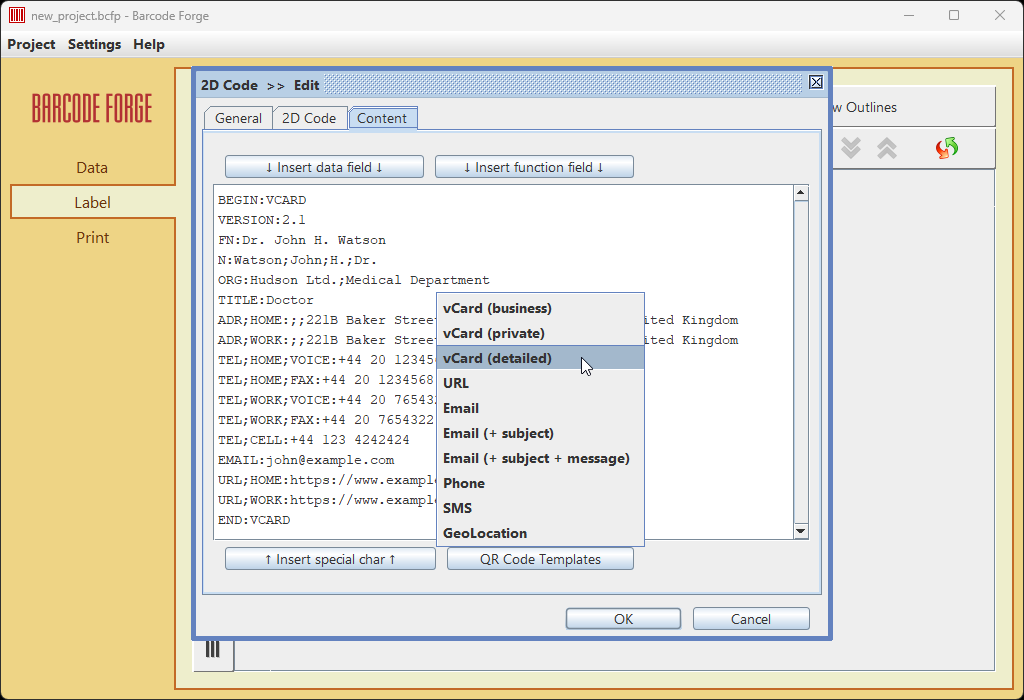Click the double chevron down icon
Viewport: 1024px width, 700px height.
coord(850,148)
